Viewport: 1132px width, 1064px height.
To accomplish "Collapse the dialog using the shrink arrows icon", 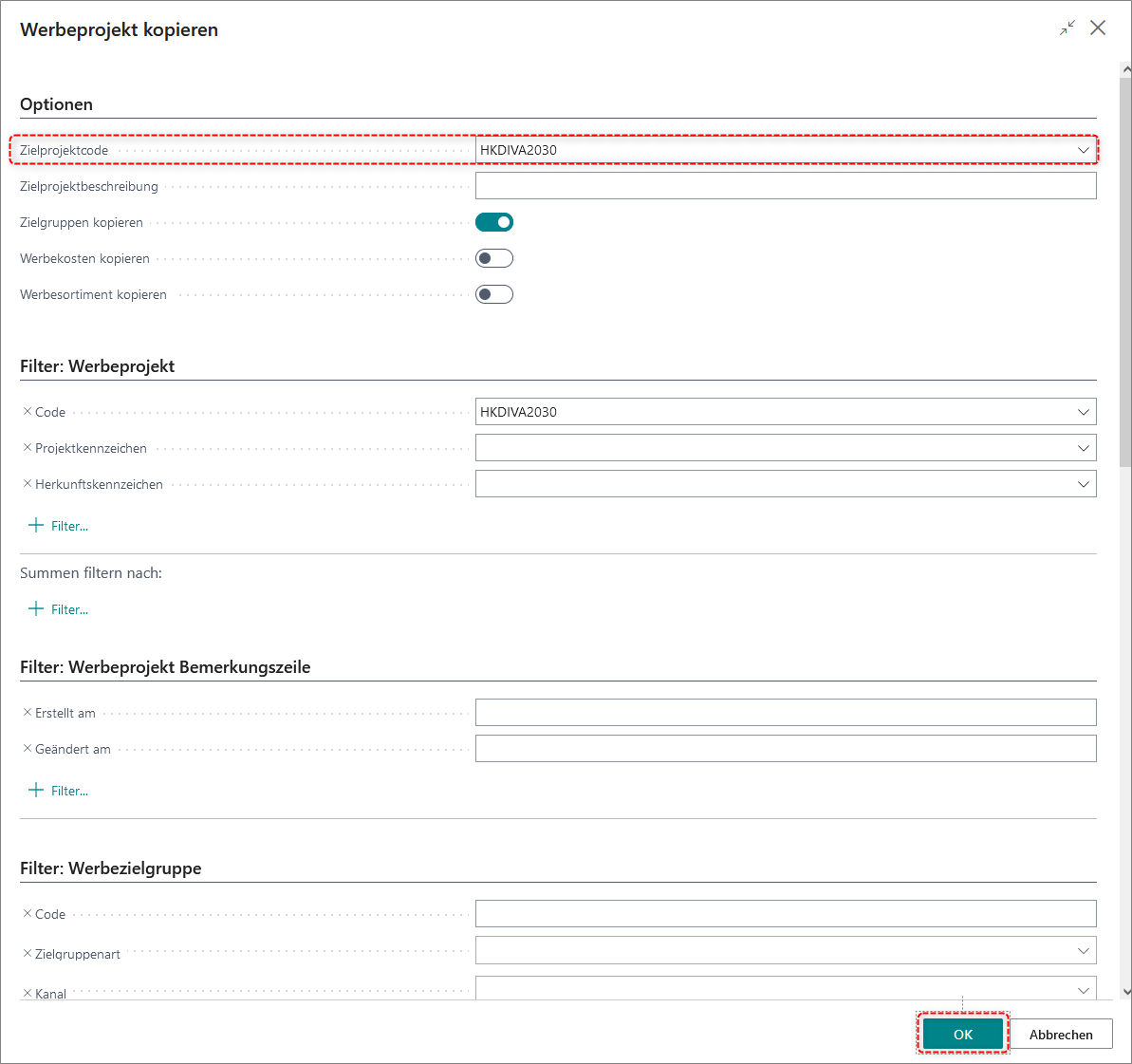I will click(x=1067, y=28).
